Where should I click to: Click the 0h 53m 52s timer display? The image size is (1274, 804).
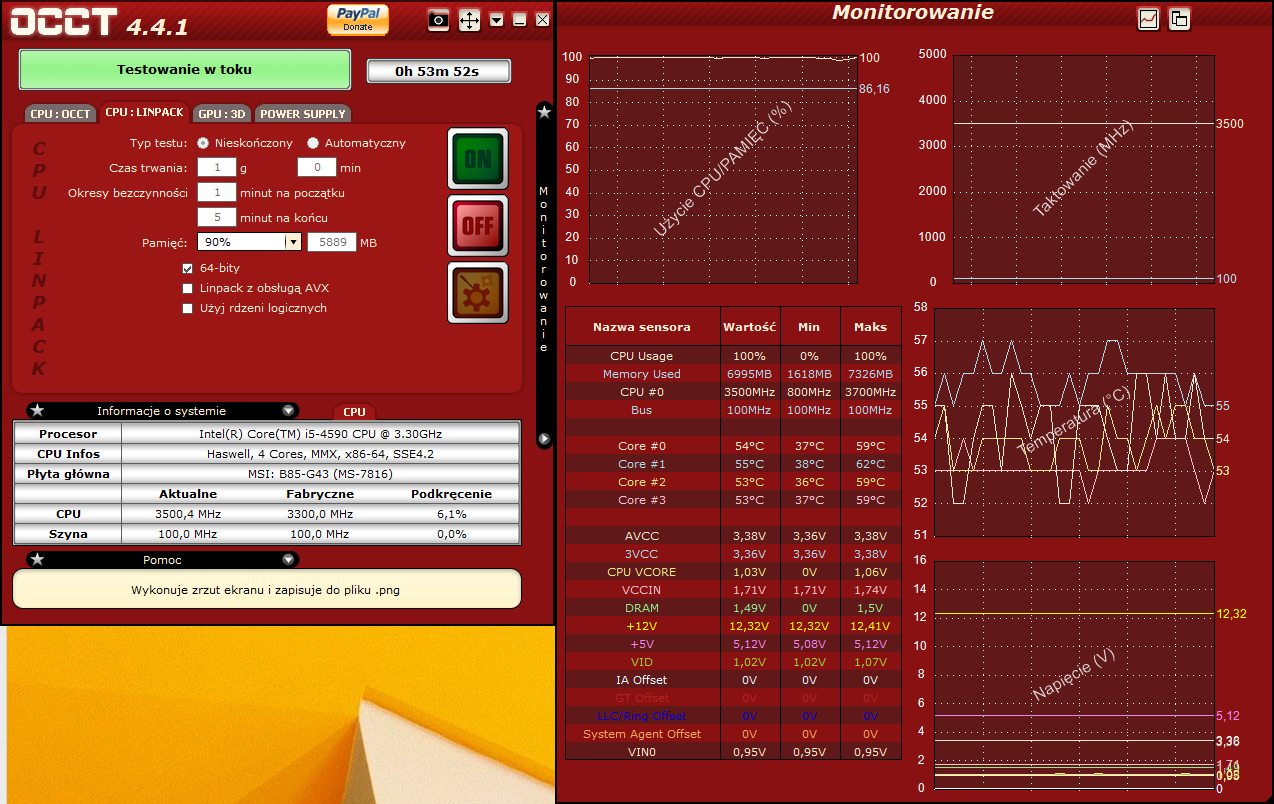coord(438,71)
